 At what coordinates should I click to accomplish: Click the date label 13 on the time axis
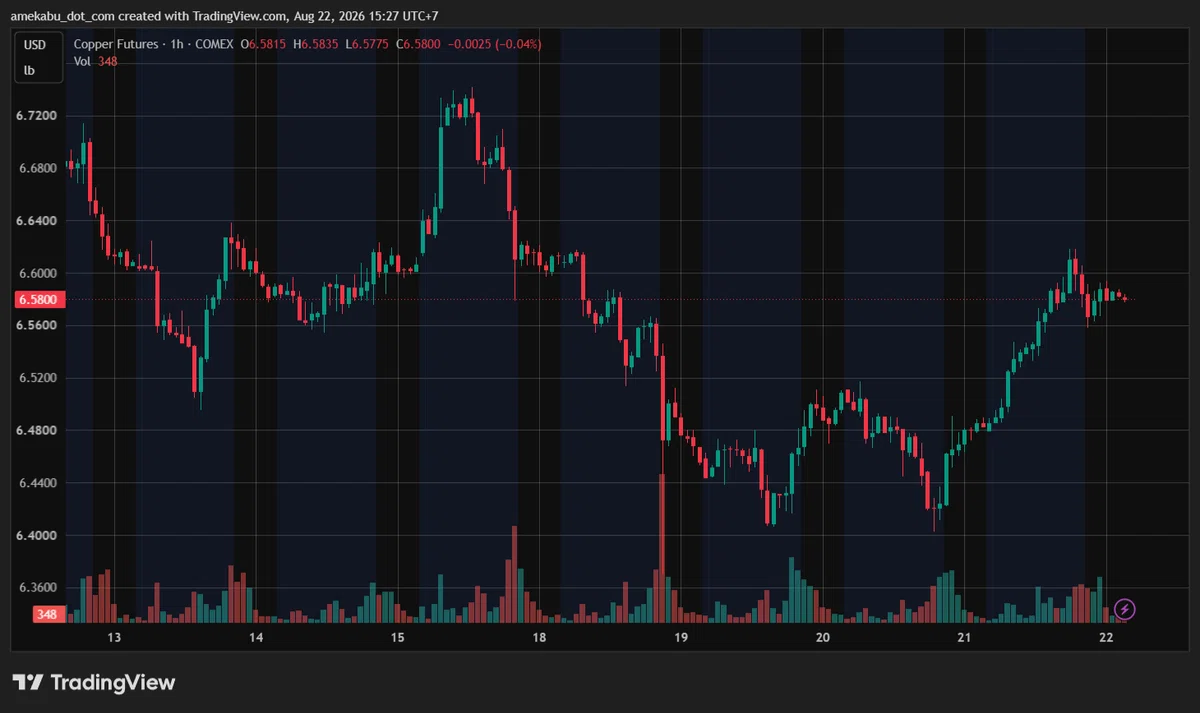tap(114, 638)
